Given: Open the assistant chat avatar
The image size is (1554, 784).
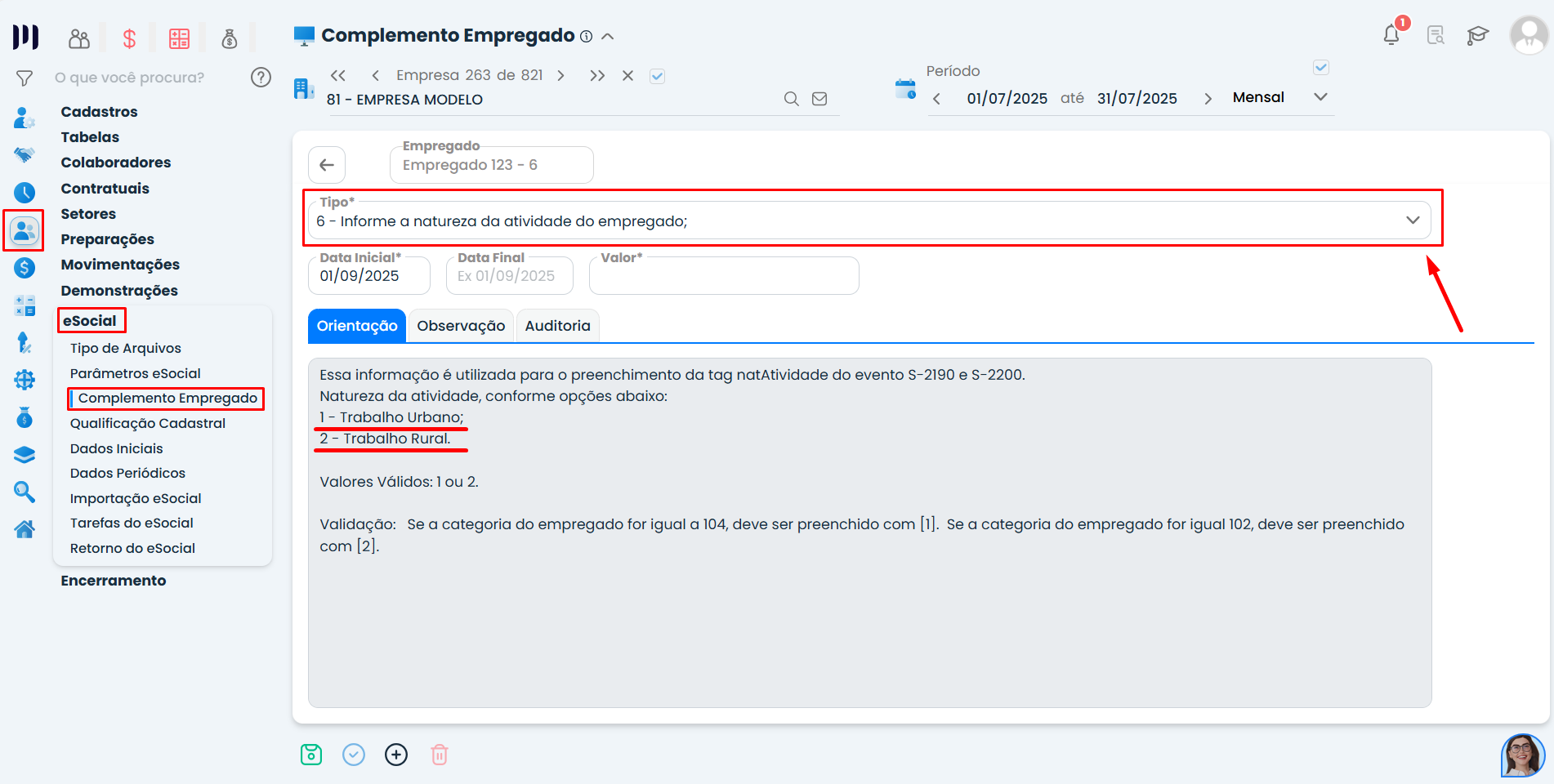Looking at the screenshot, I should click(1522, 755).
